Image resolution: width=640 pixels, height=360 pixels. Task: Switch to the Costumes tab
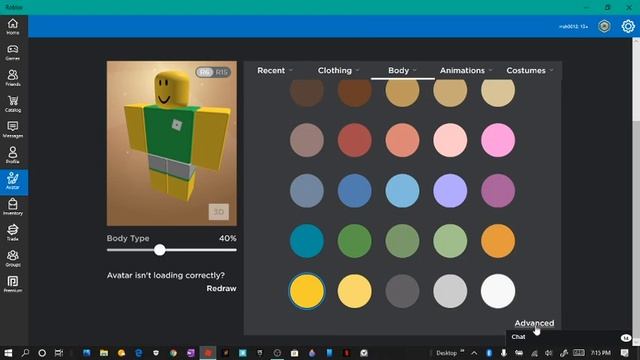[526, 71]
